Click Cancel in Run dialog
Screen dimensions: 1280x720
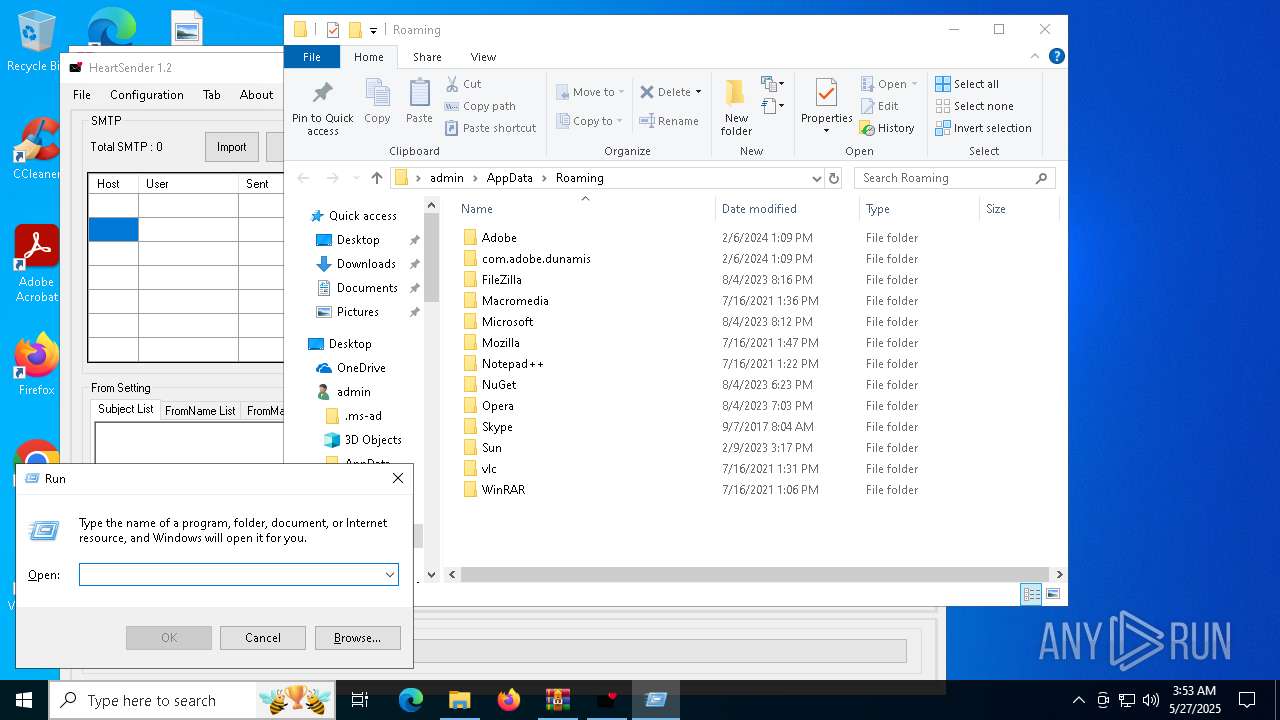pyautogui.click(x=263, y=638)
